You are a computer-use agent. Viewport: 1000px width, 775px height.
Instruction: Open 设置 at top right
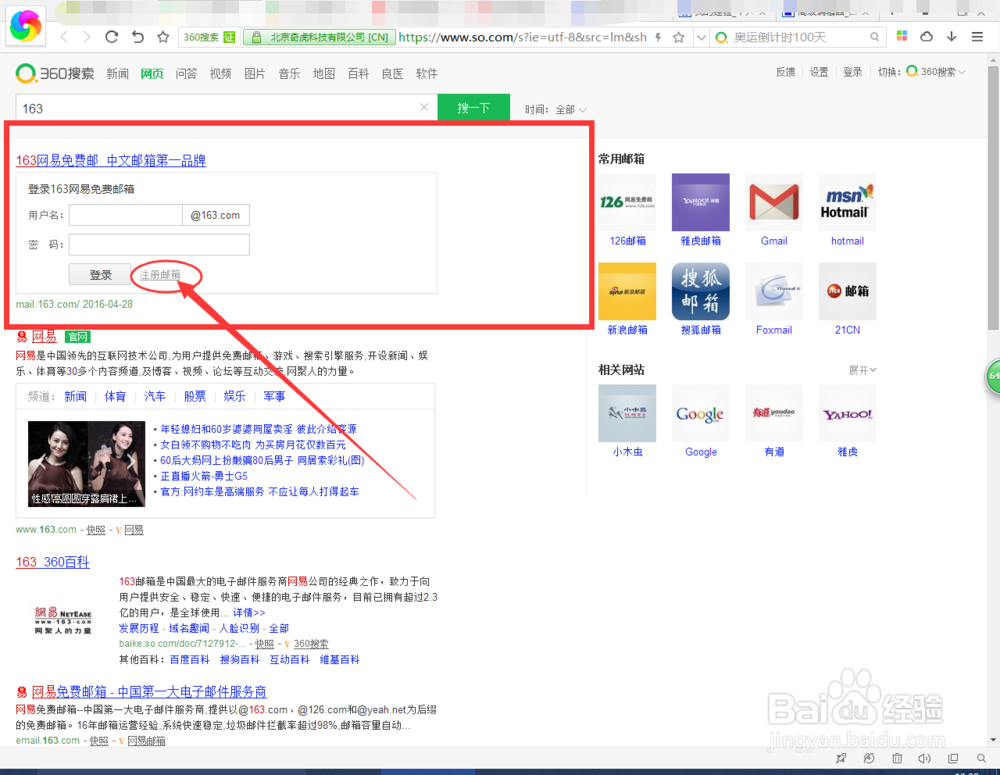(819, 72)
